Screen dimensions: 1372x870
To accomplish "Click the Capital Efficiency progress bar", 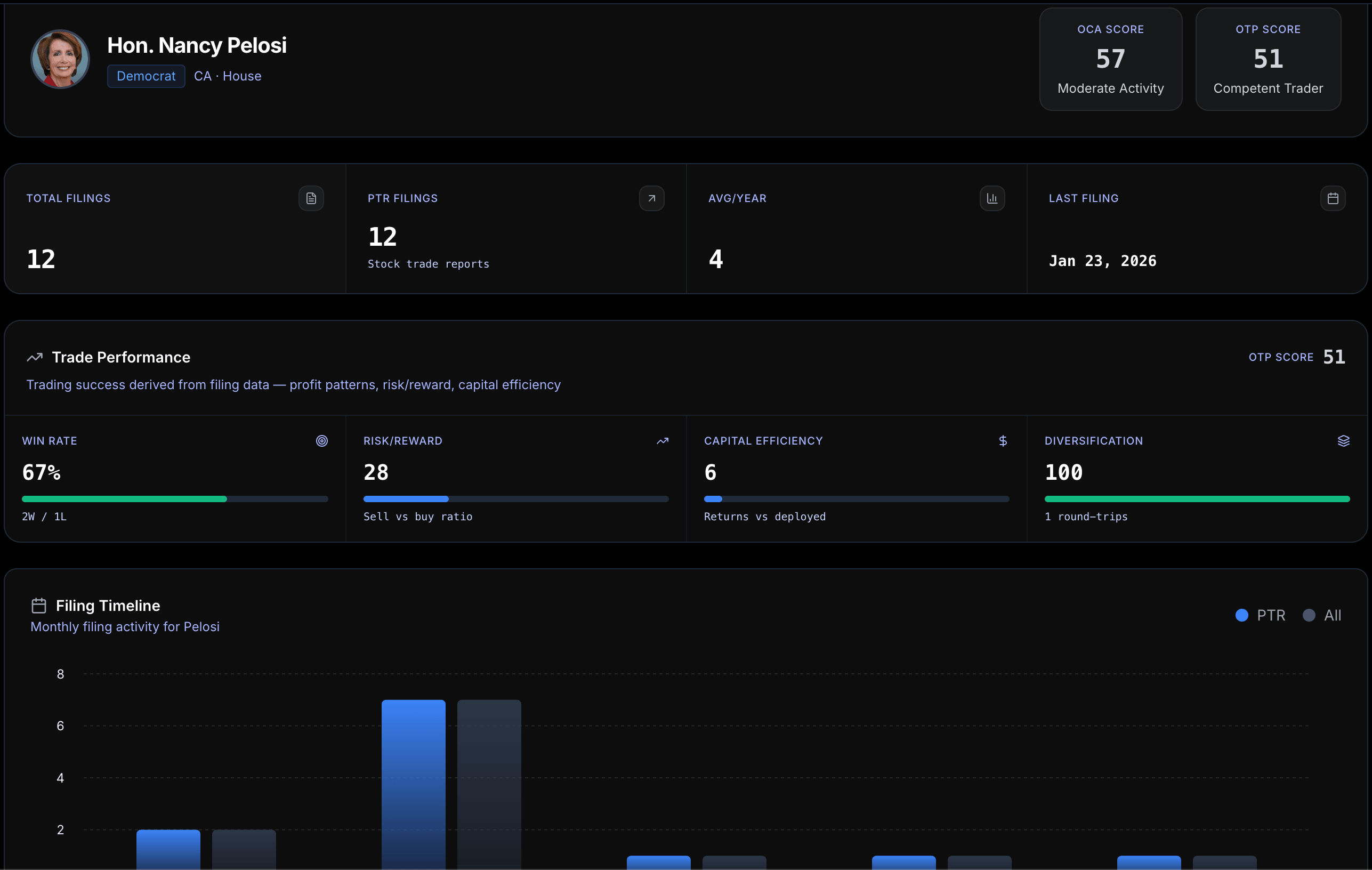I will click(x=857, y=499).
